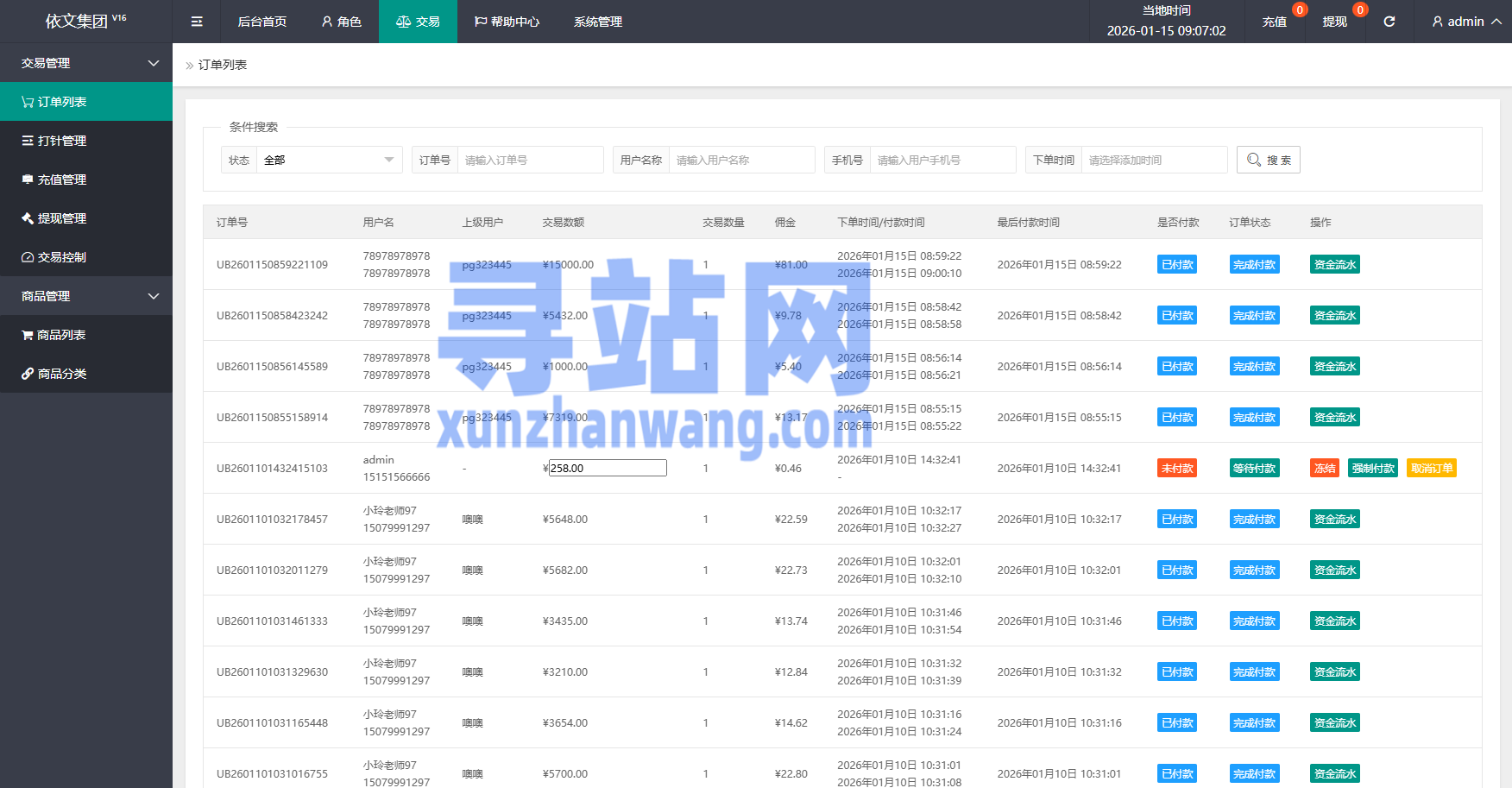
Task: Open 商品分类 link icon in sidebar
Action: [x=28, y=374]
